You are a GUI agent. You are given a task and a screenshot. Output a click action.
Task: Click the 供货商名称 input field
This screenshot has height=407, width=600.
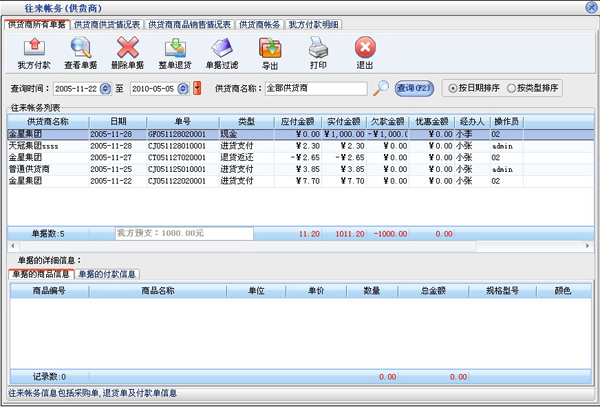(x=316, y=89)
